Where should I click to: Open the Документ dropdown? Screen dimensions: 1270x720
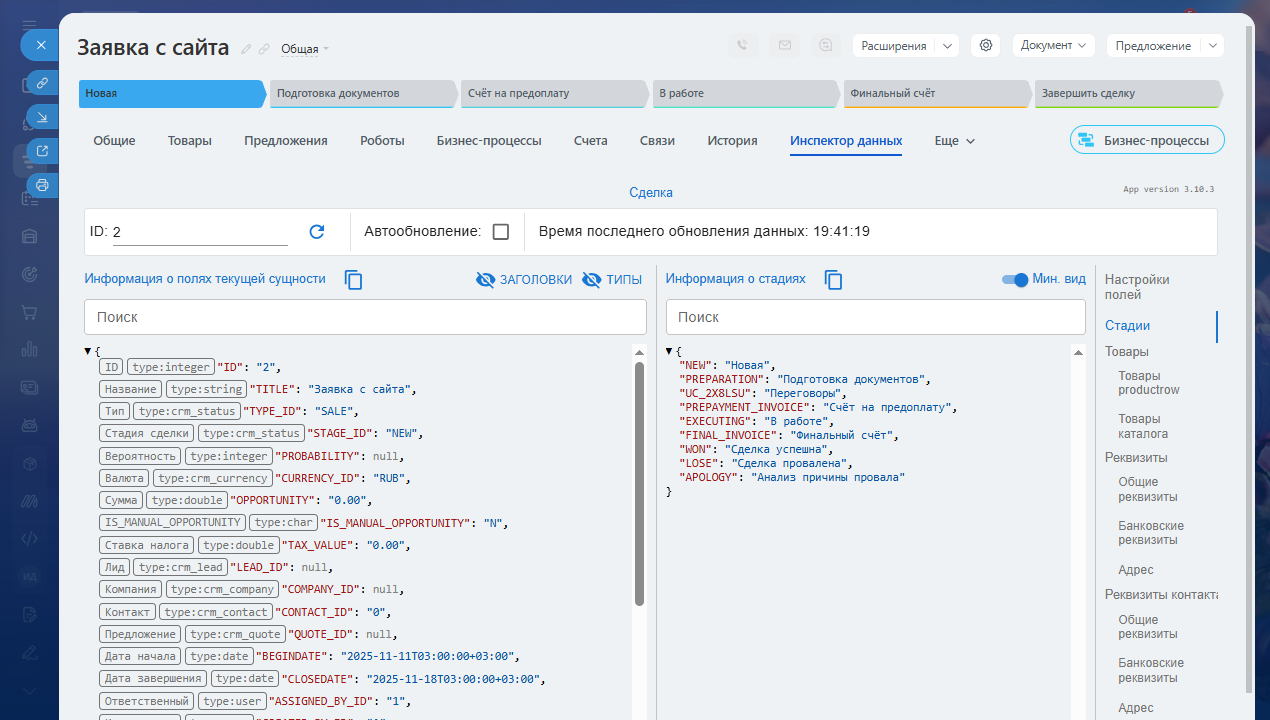coord(1053,46)
